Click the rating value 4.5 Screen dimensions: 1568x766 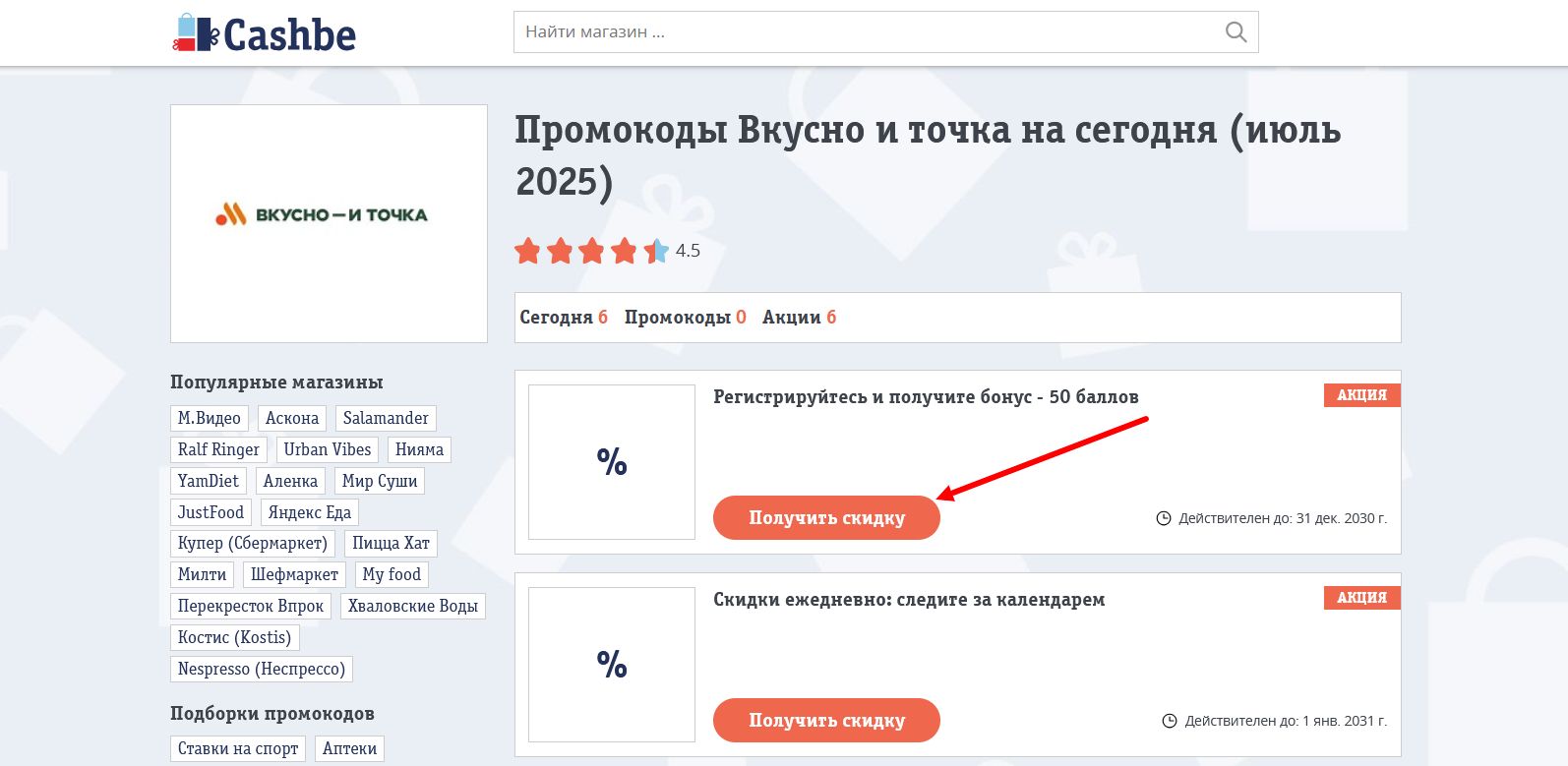(x=688, y=251)
